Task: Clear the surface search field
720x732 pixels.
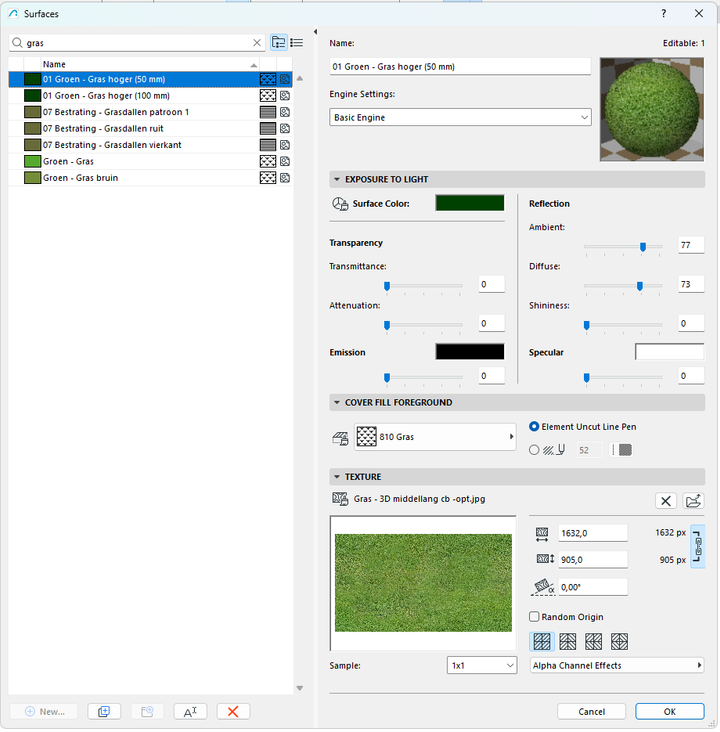Action: (257, 43)
